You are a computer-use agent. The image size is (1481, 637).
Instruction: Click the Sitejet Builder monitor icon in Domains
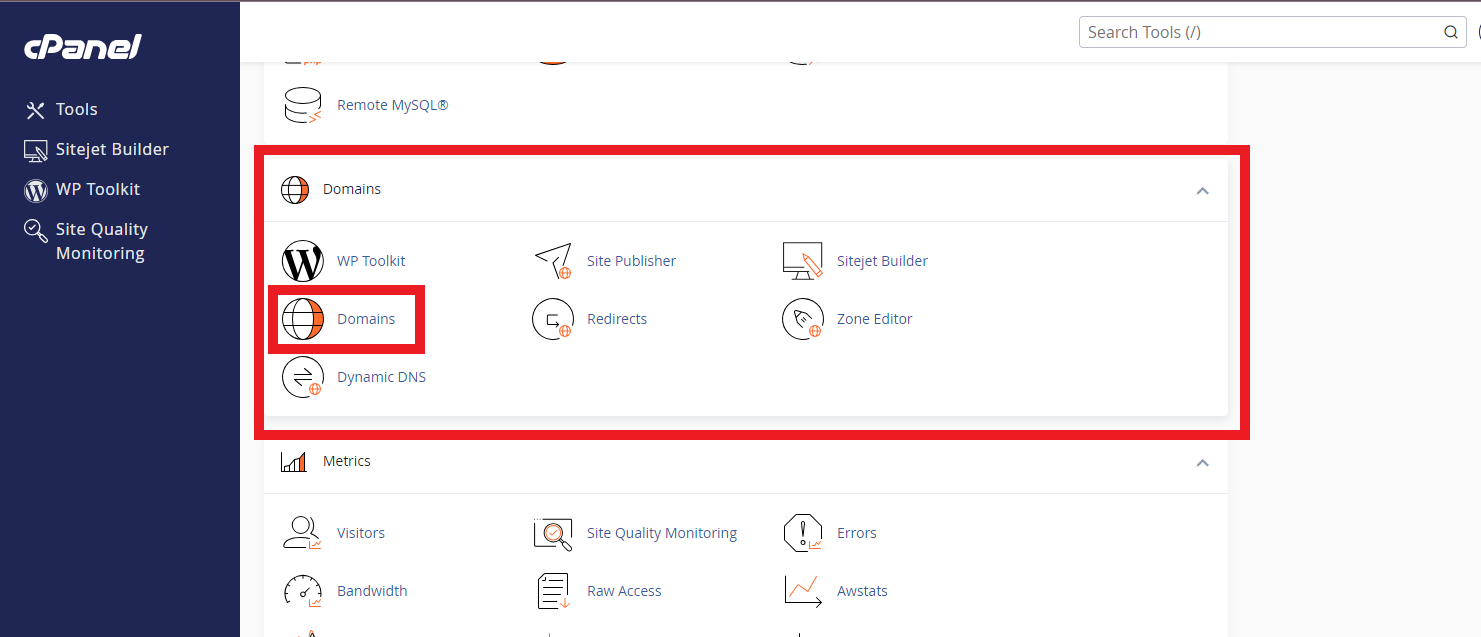tap(803, 261)
